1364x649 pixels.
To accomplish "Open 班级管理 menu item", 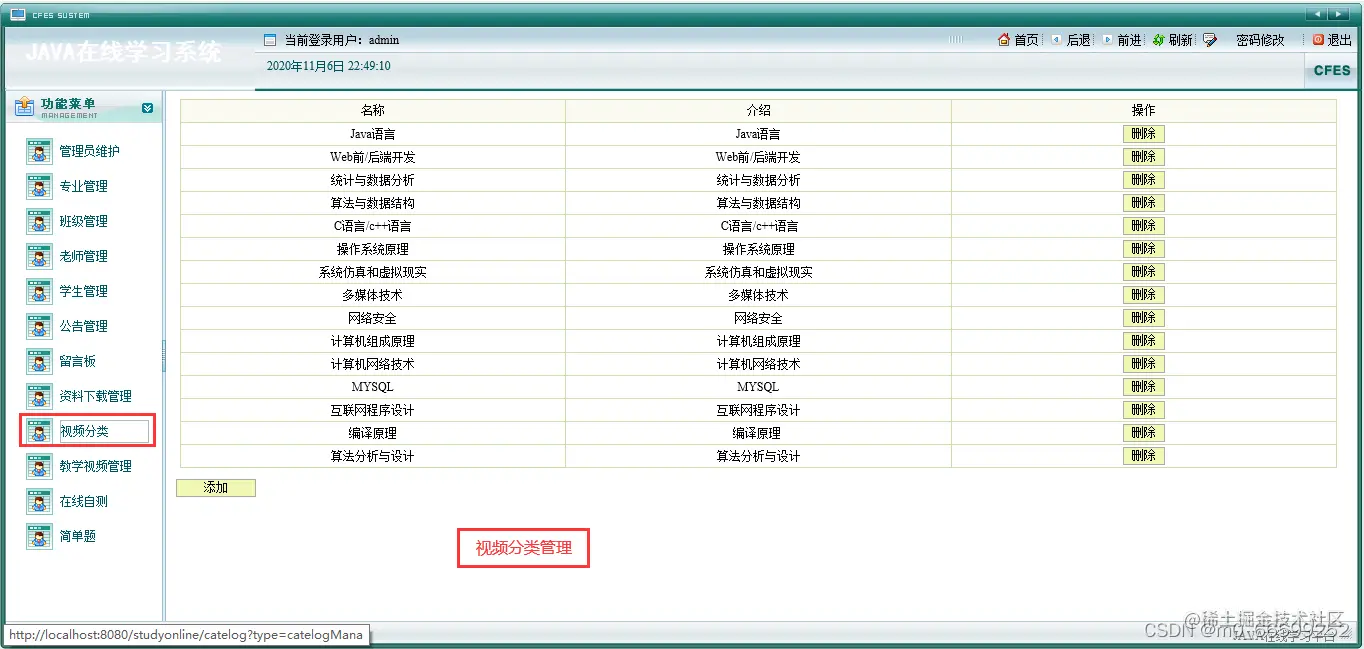I will [84, 221].
